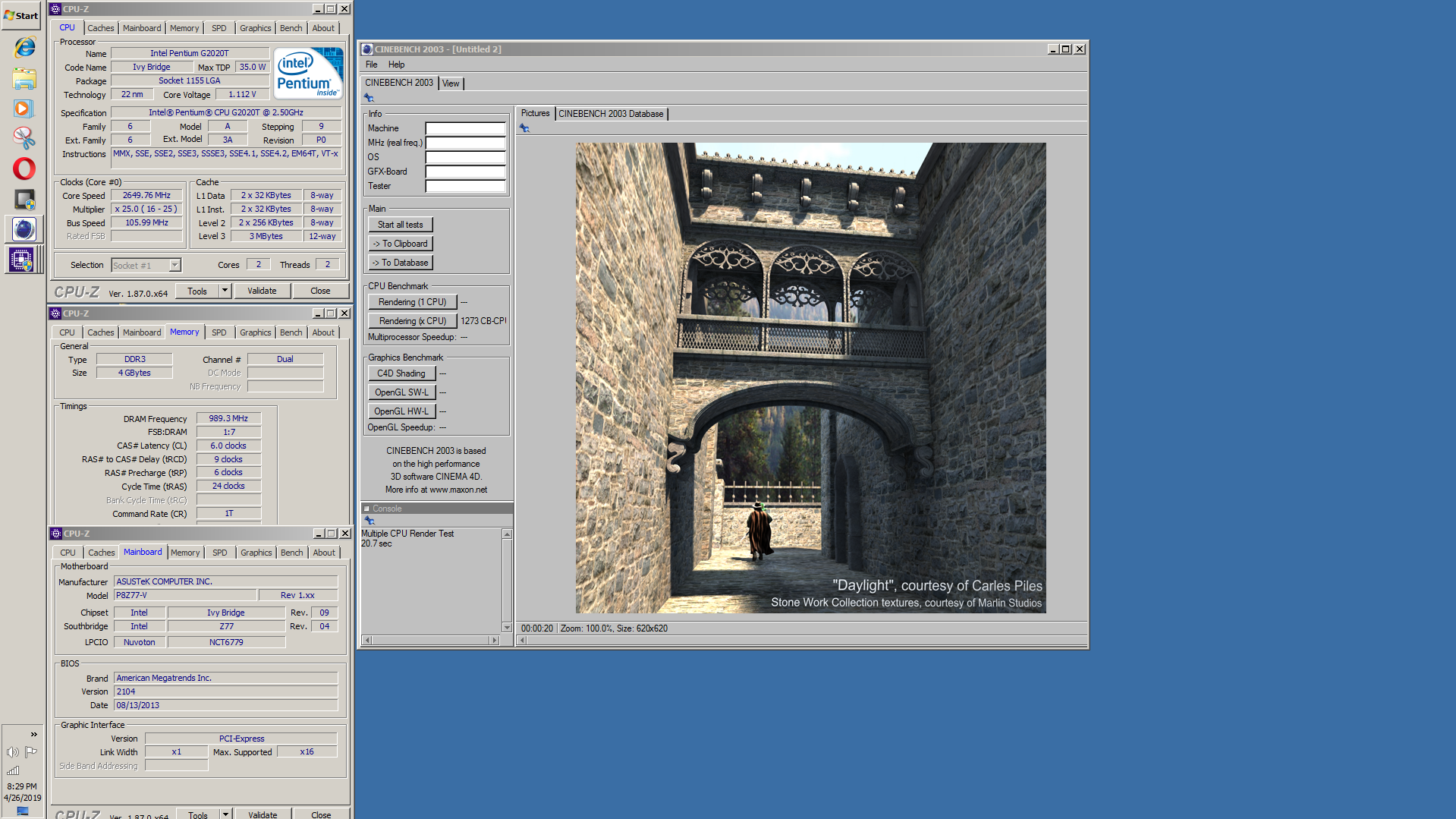Click the pin icon under the Pictures tab
The height and width of the screenshot is (819, 1456).
click(524, 128)
